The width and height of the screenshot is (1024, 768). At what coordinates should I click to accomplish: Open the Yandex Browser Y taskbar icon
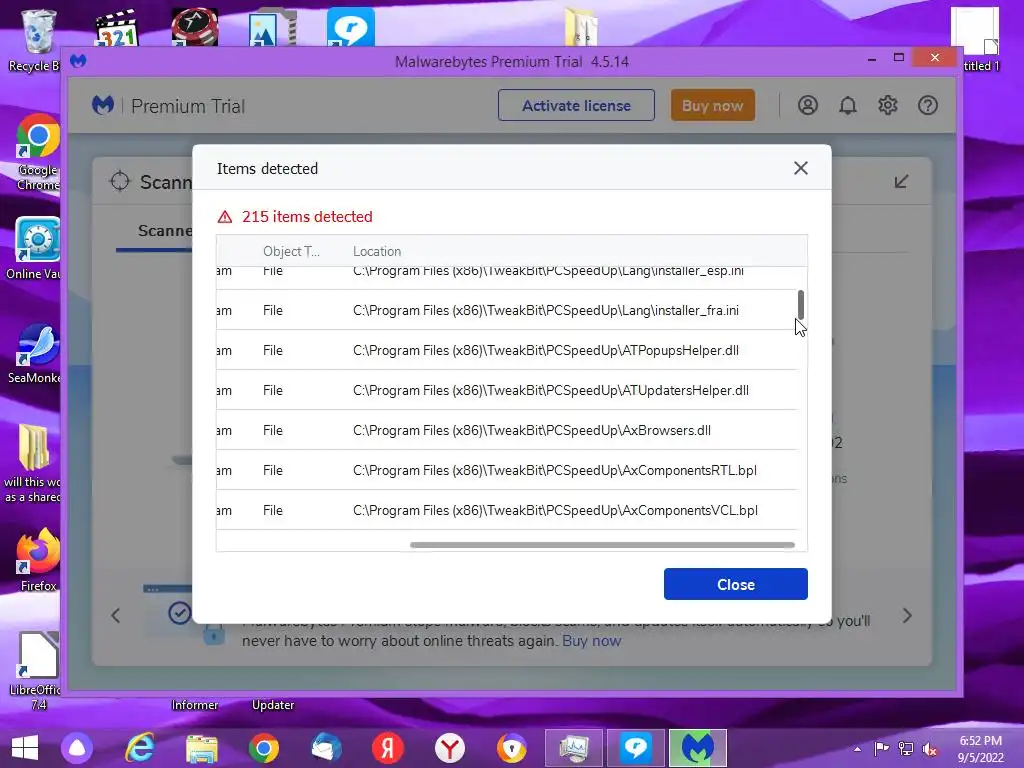(450, 748)
